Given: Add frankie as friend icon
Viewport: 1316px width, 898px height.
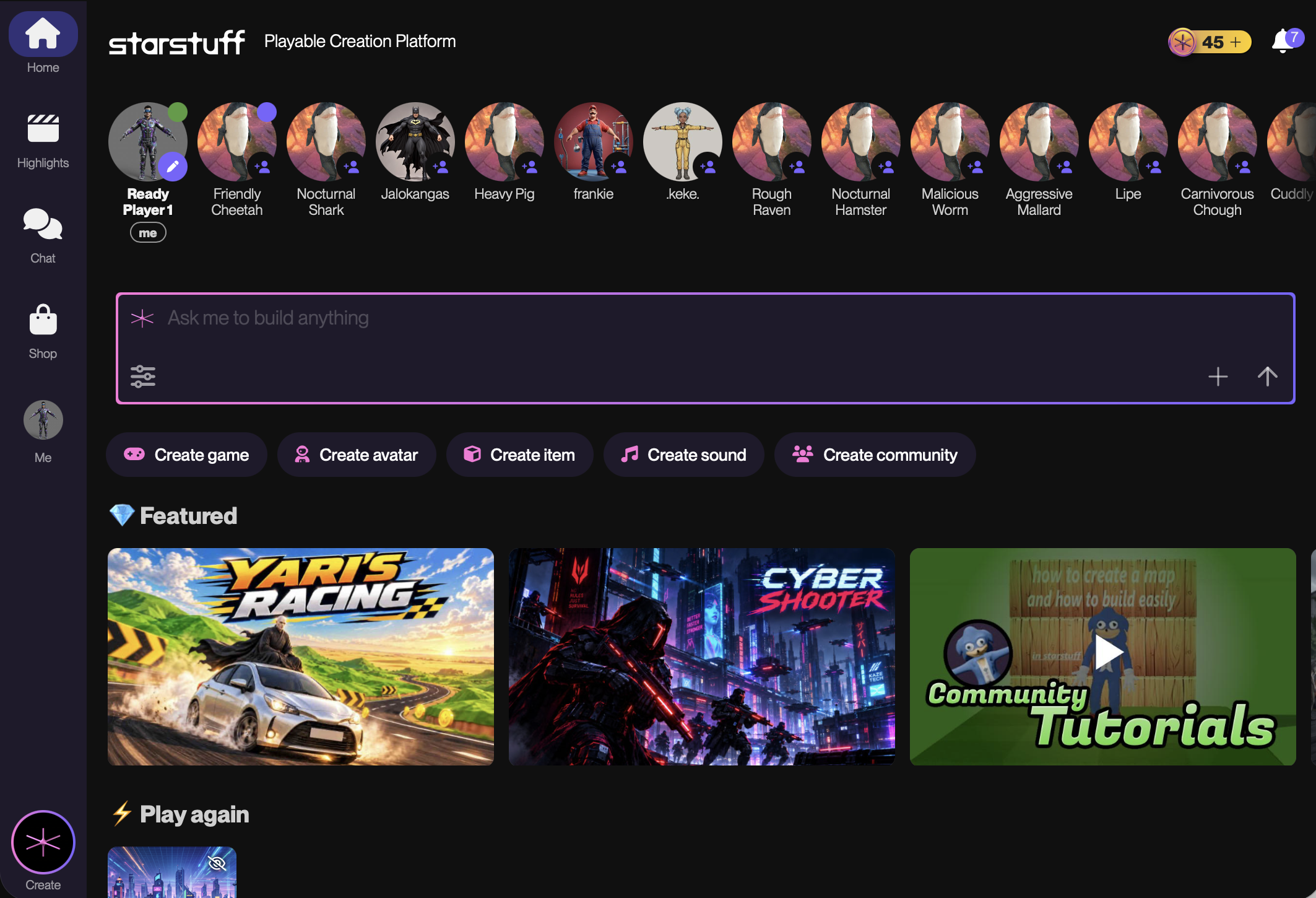Looking at the screenshot, I should tap(618, 167).
